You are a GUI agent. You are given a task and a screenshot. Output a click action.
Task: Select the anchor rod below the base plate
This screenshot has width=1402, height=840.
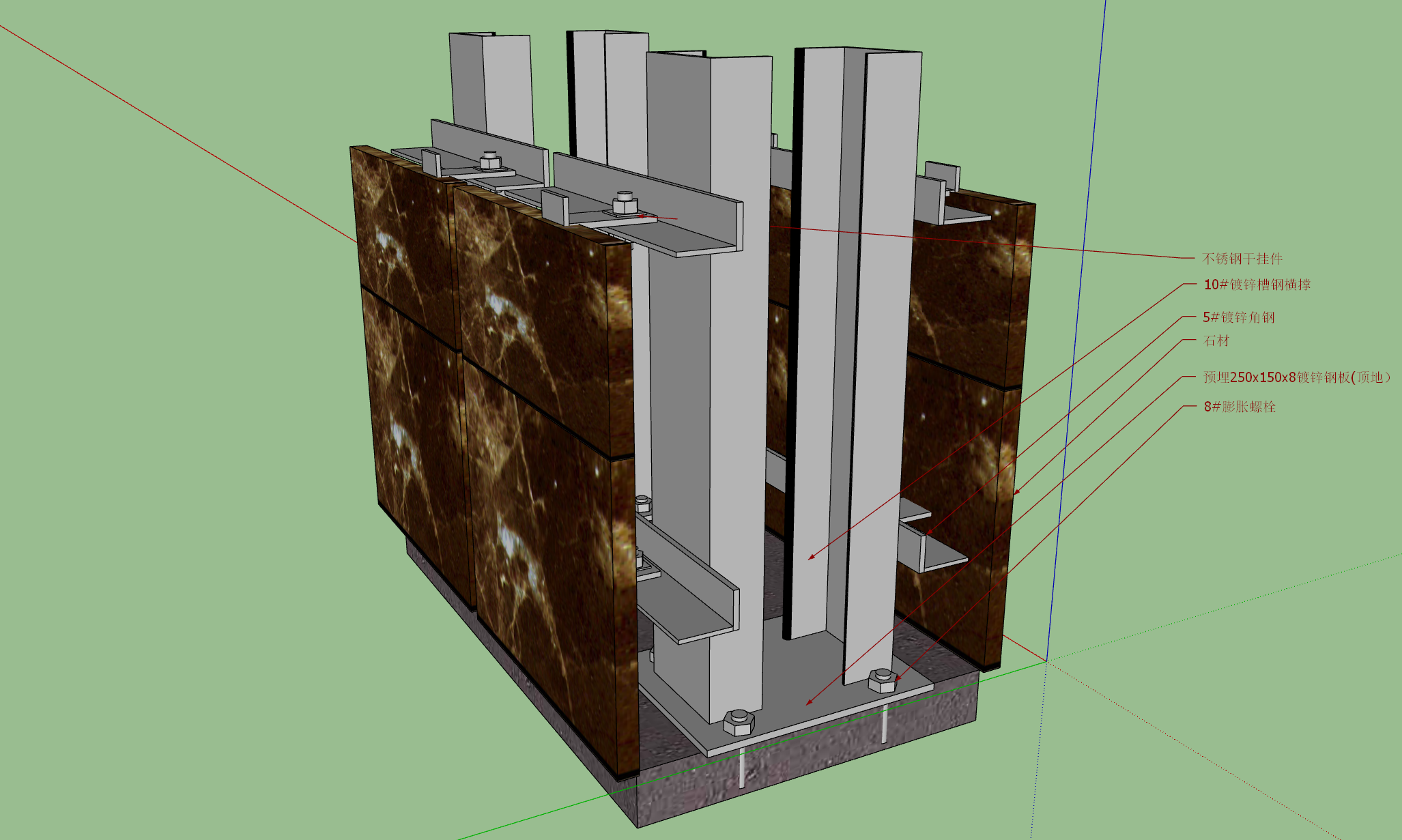(741, 768)
